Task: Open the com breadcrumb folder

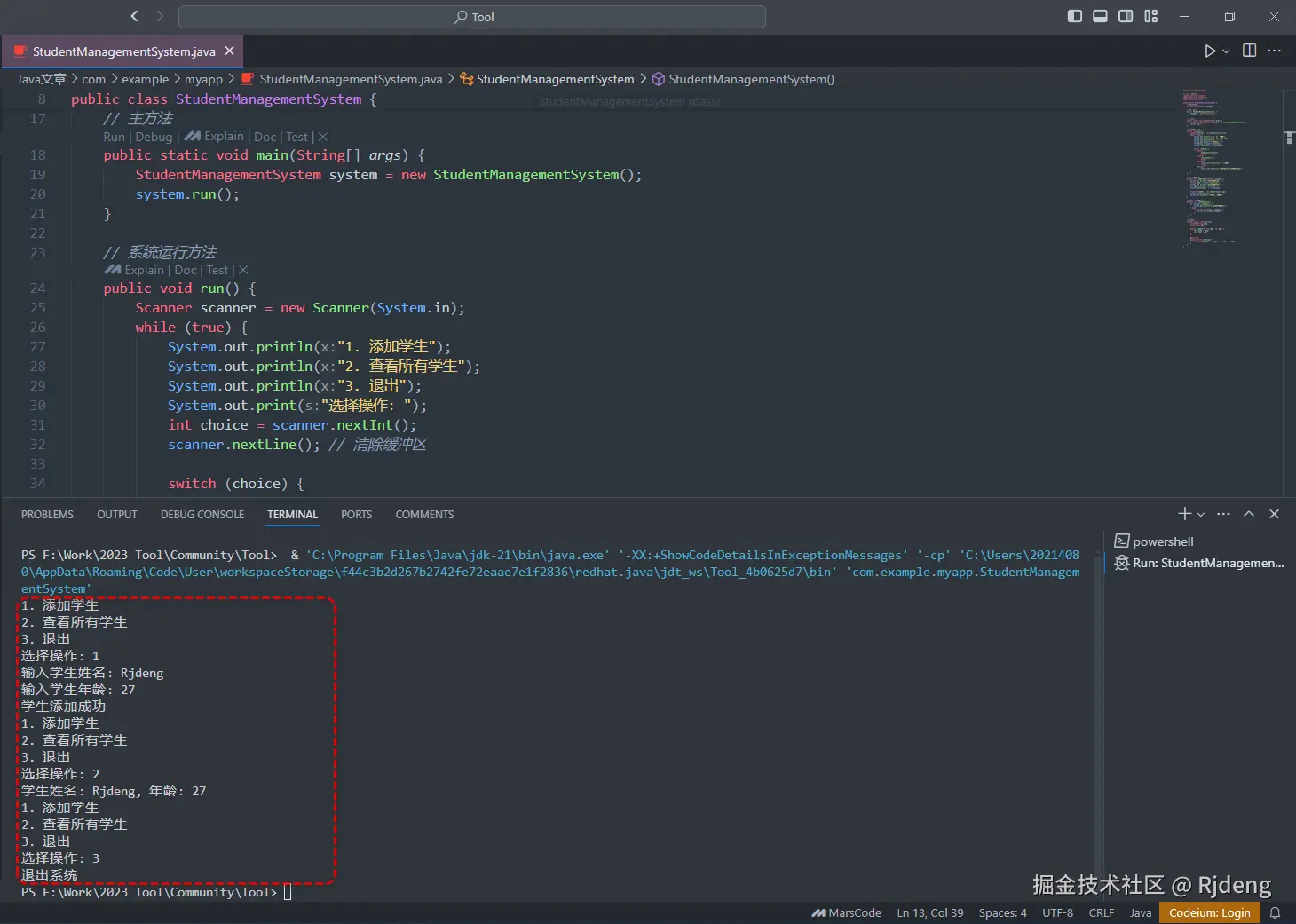Action: [94, 79]
